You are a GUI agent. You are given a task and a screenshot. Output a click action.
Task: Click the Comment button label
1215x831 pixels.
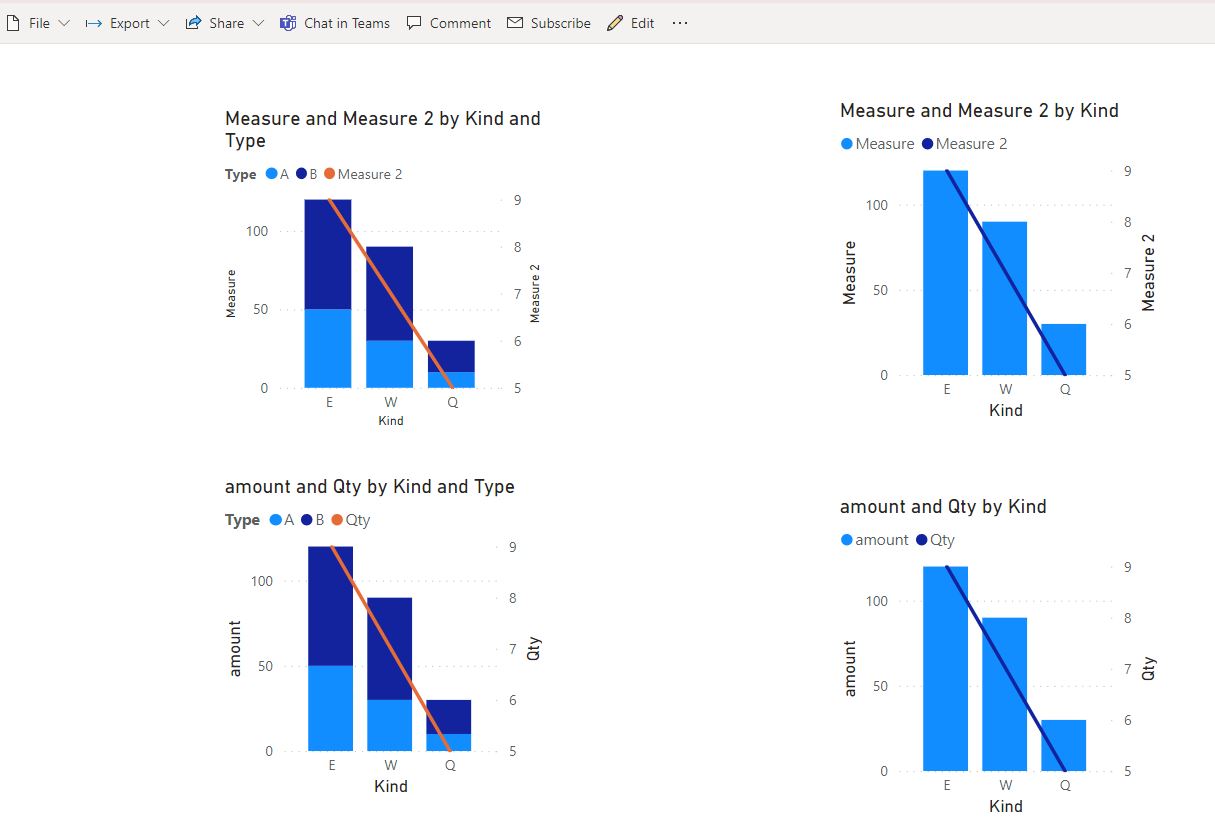tap(460, 23)
